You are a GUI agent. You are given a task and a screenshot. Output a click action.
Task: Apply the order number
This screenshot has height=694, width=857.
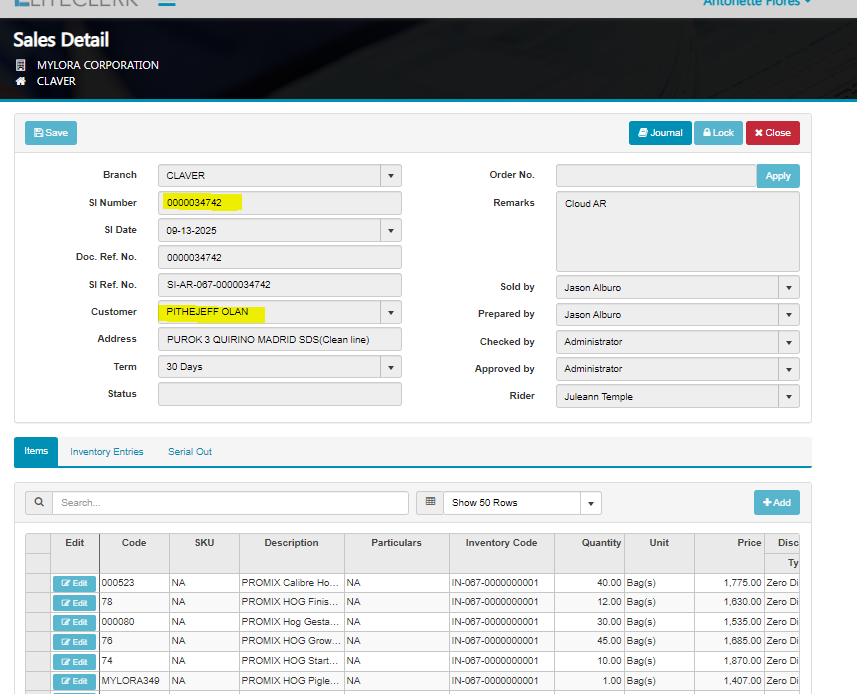[778, 176]
